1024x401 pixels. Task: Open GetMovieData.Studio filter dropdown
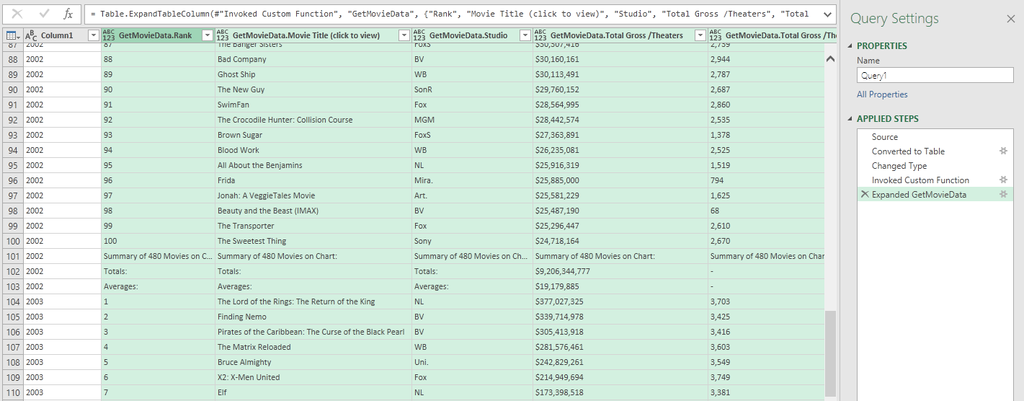(524, 35)
